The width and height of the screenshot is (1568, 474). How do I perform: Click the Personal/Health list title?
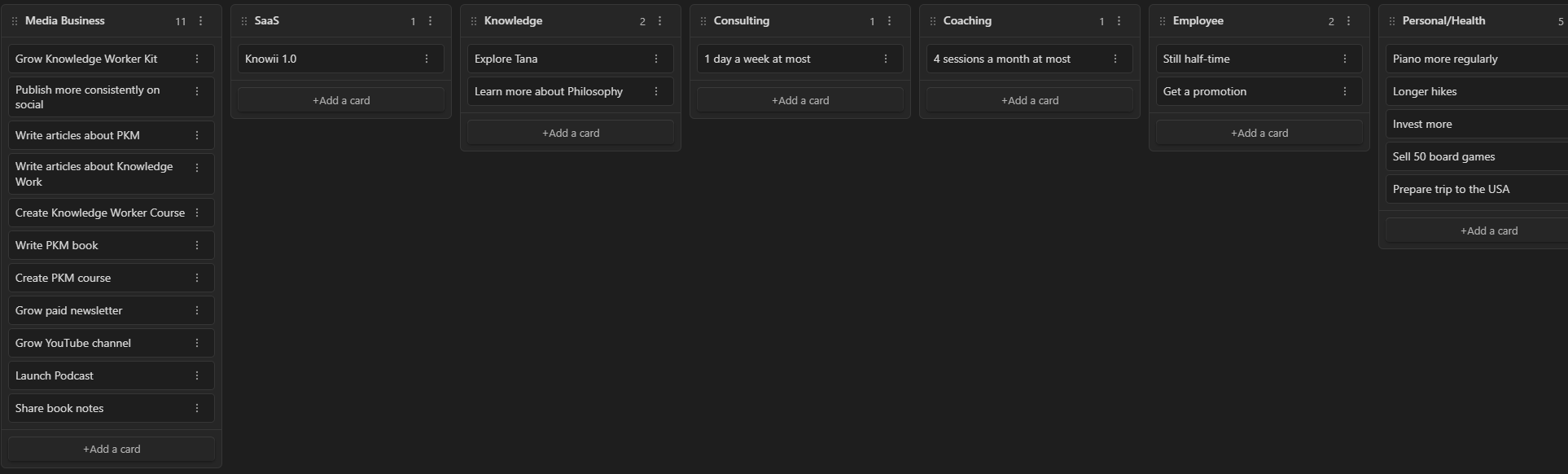(1443, 21)
